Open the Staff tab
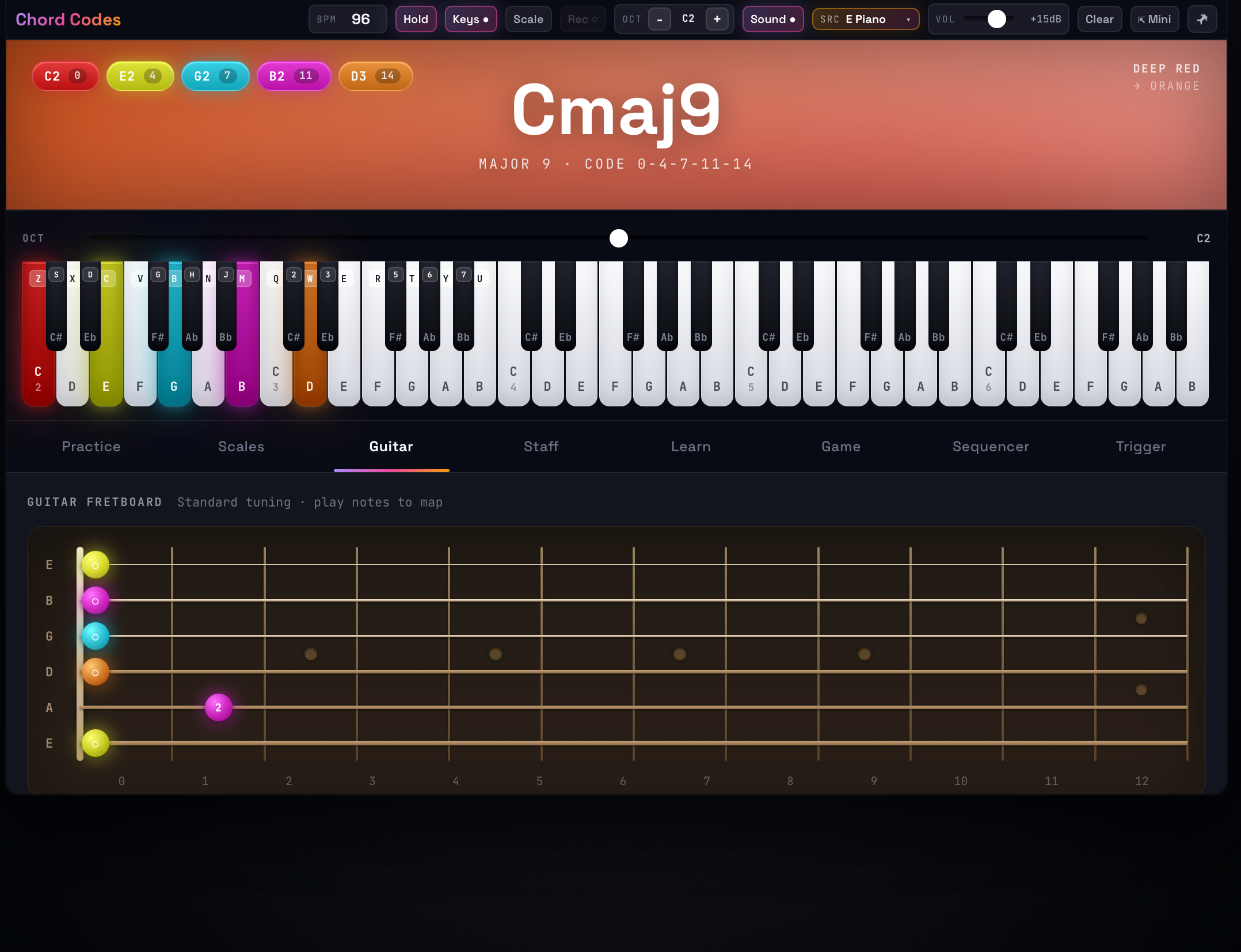1241x952 pixels. (x=541, y=447)
